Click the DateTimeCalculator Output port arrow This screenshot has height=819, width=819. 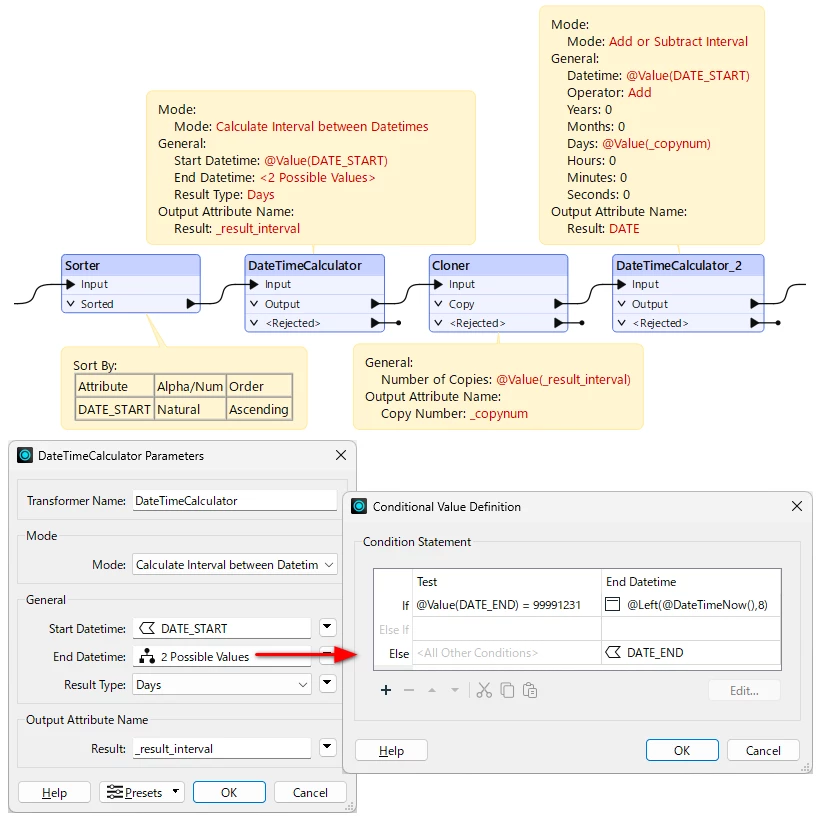[x=376, y=303]
